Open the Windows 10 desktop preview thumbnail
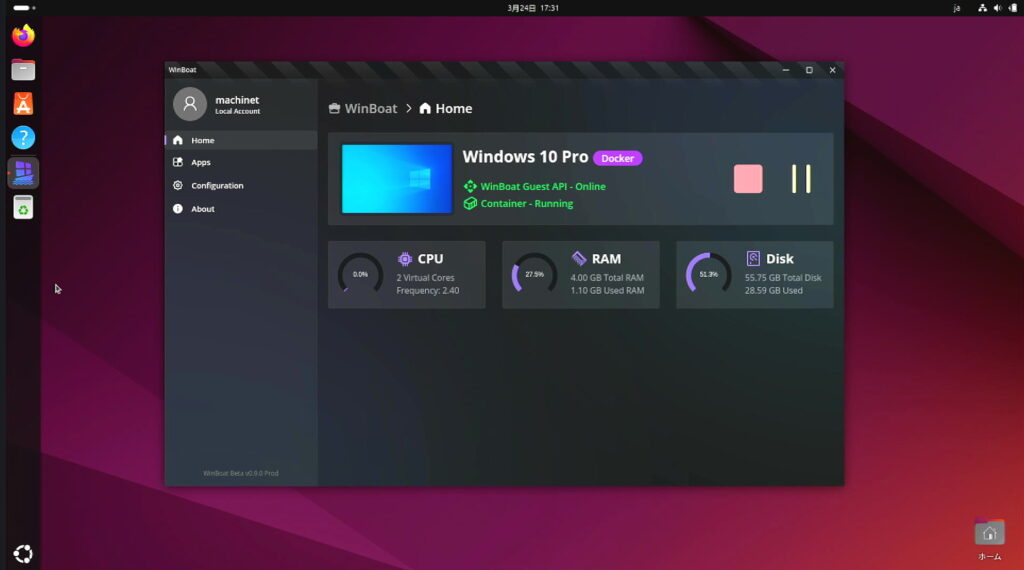The image size is (1024, 570). [x=397, y=179]
